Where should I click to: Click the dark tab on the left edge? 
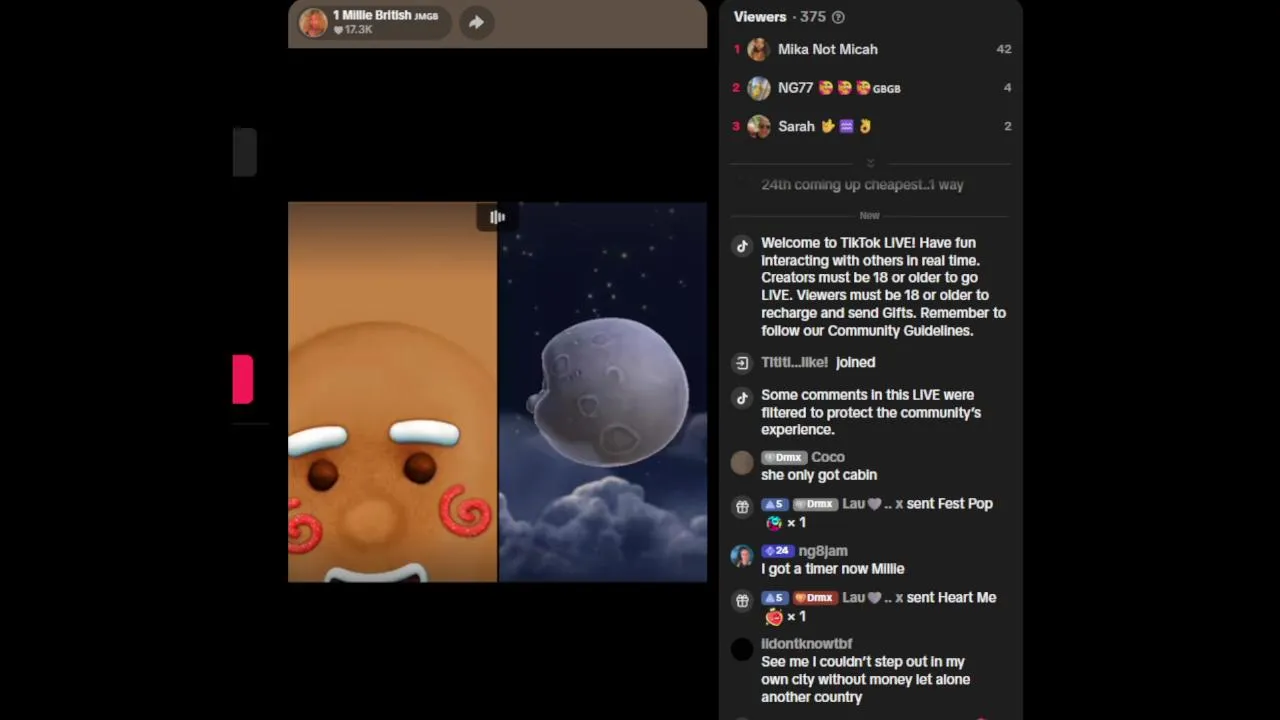click(x=245, y=152)
